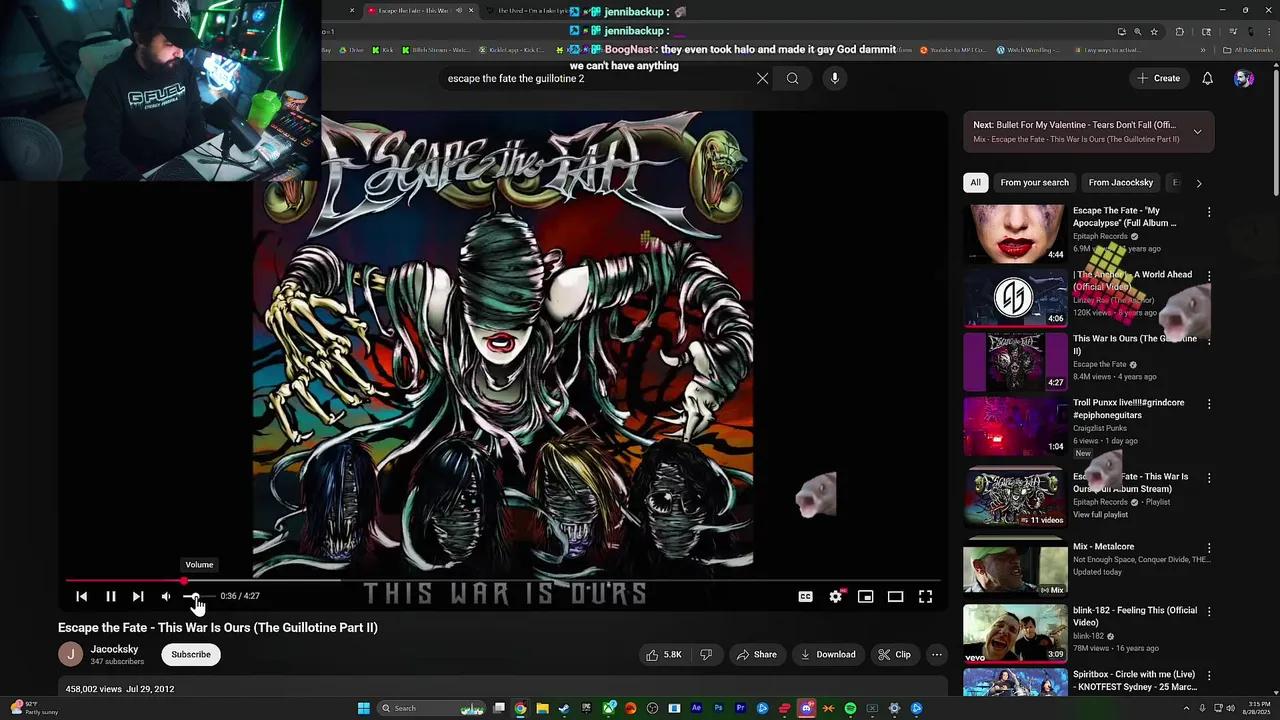Open the Jacocksky channel avatar
This screenshot has width=1280, height=720.
pos(70,654)
